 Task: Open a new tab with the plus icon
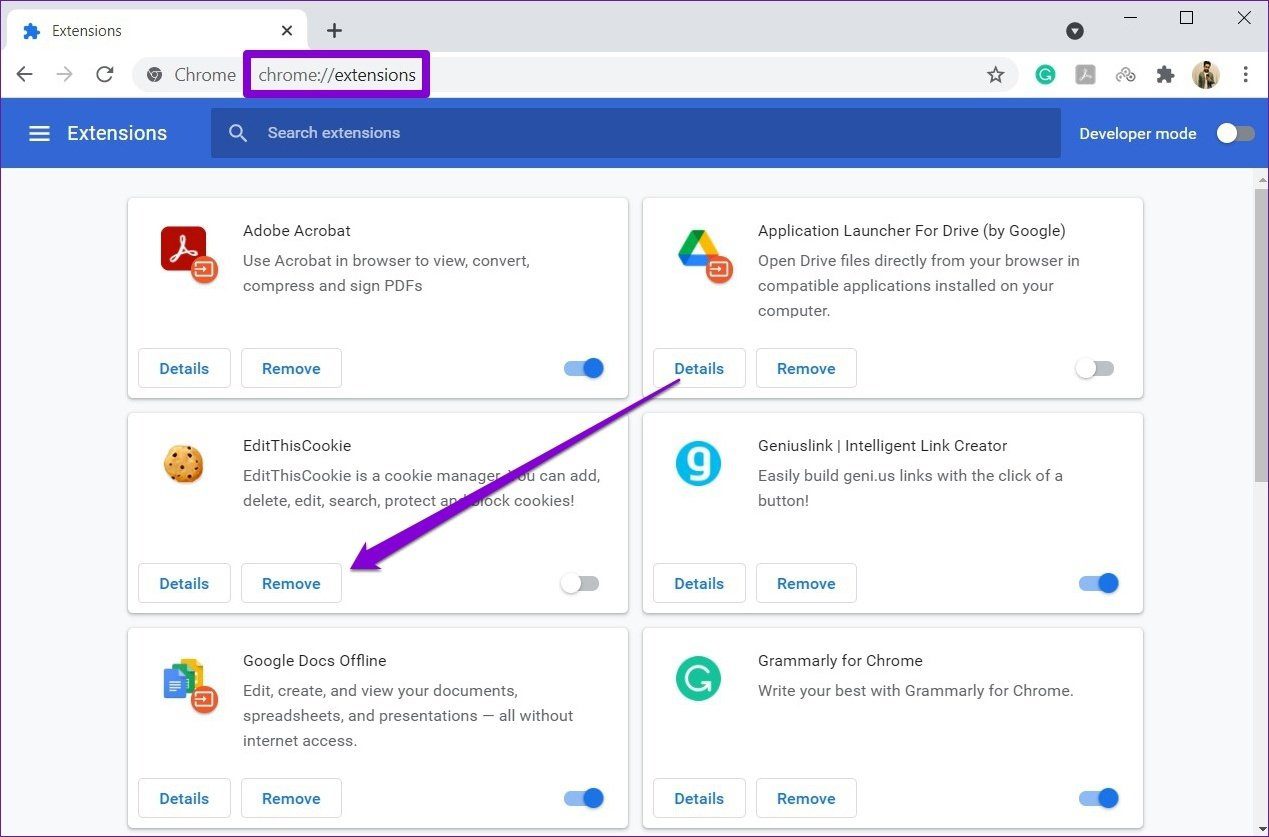point(334,31)
